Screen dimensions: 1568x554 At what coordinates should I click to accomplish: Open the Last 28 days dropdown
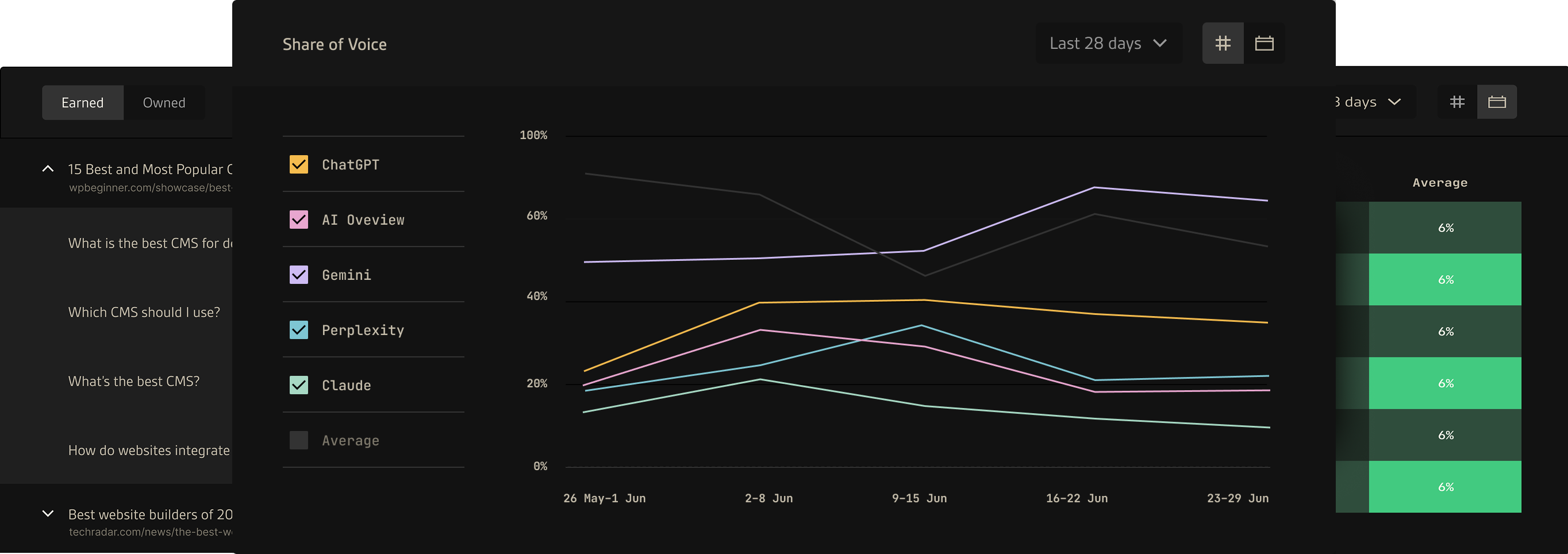(1109, 43)
